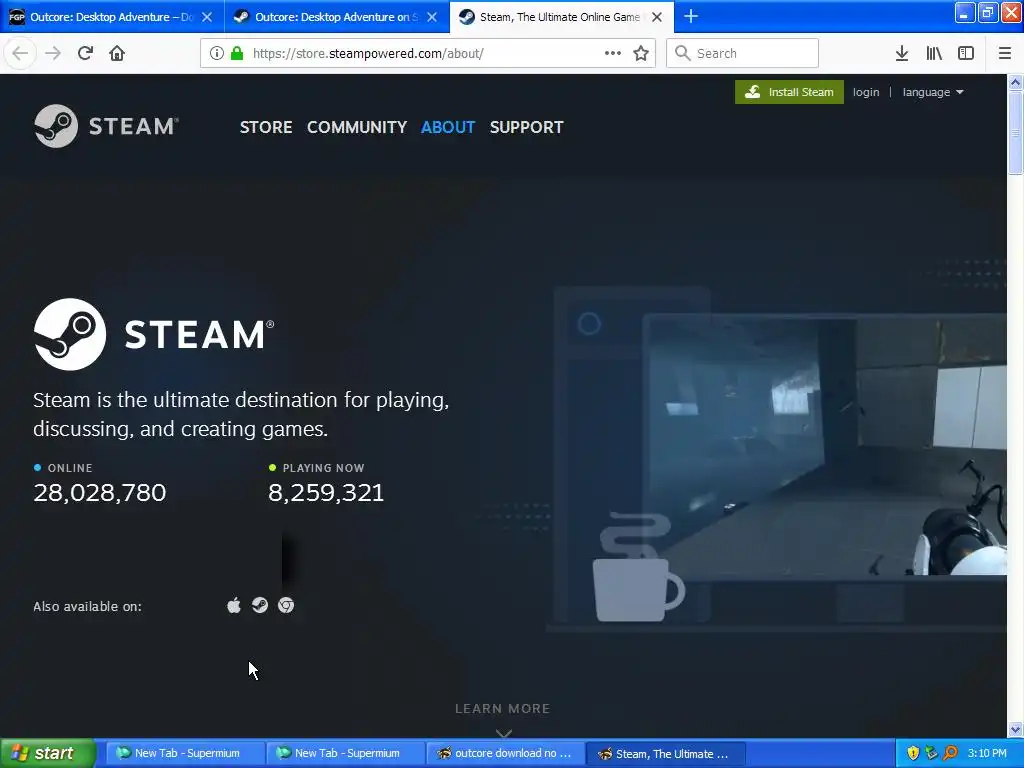Select the Steam, The Ultimate taskbar button

pos(665,753)
